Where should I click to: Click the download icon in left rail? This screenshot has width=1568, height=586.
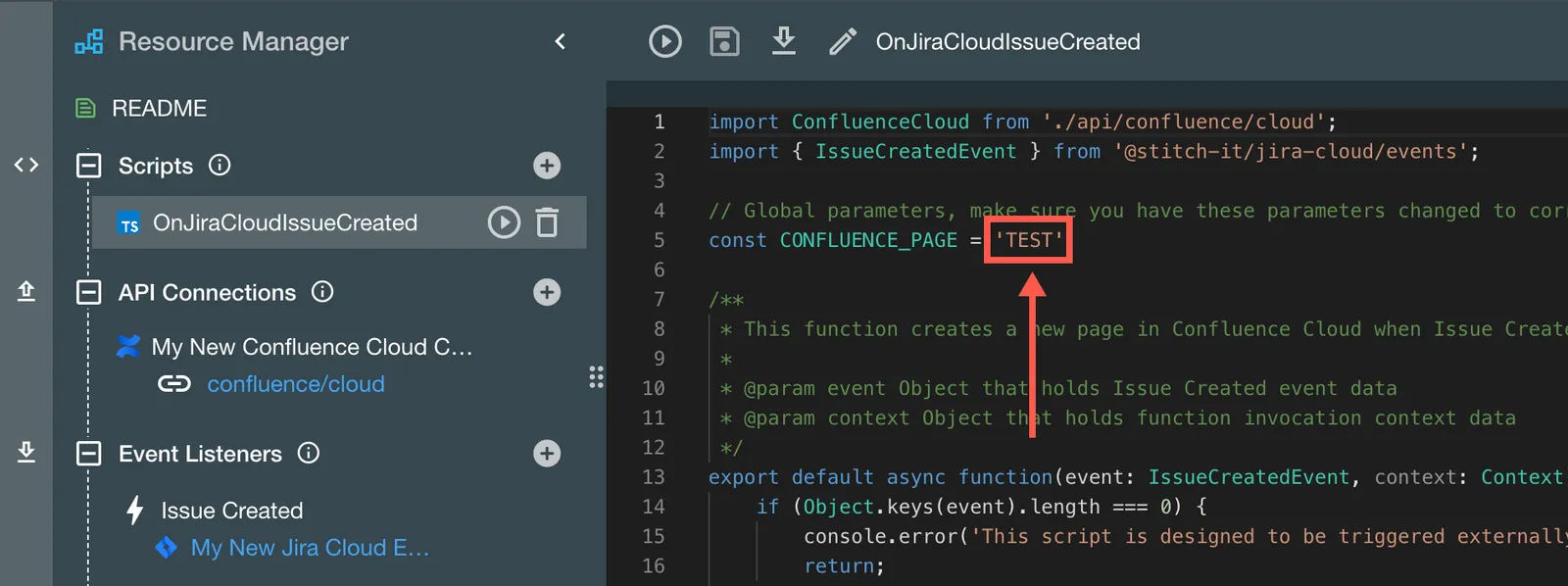(x=26, y=452)
